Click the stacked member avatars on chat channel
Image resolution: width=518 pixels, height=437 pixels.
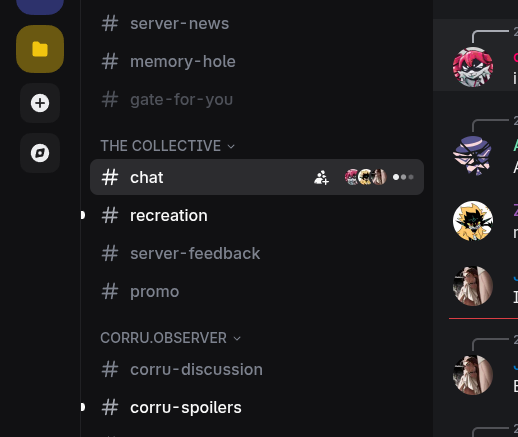366,177
